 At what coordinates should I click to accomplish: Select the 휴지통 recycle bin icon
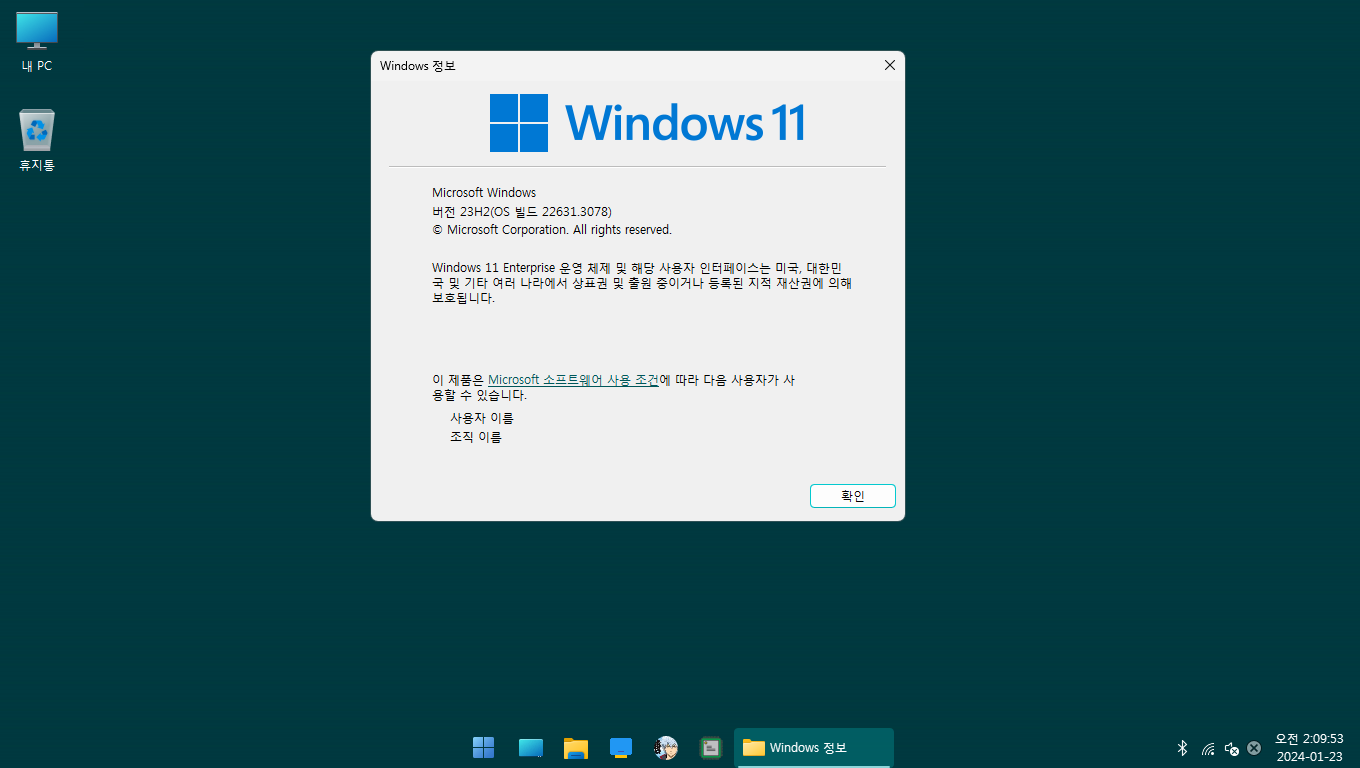tap(37, 140)
